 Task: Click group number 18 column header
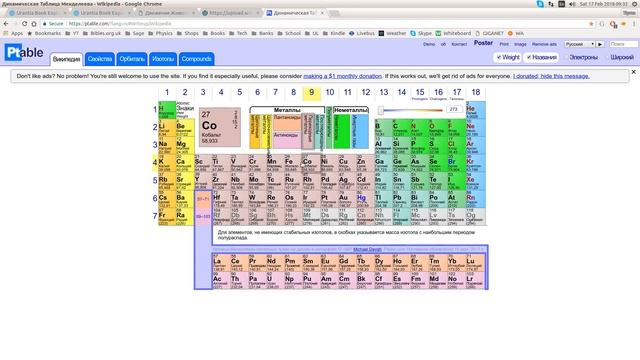tap(476, 93)
